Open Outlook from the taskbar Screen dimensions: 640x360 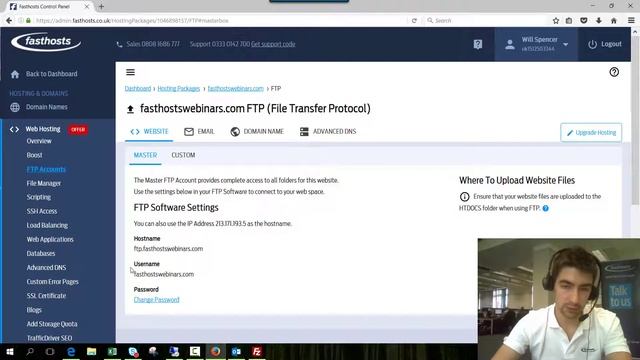click(236, 351)
